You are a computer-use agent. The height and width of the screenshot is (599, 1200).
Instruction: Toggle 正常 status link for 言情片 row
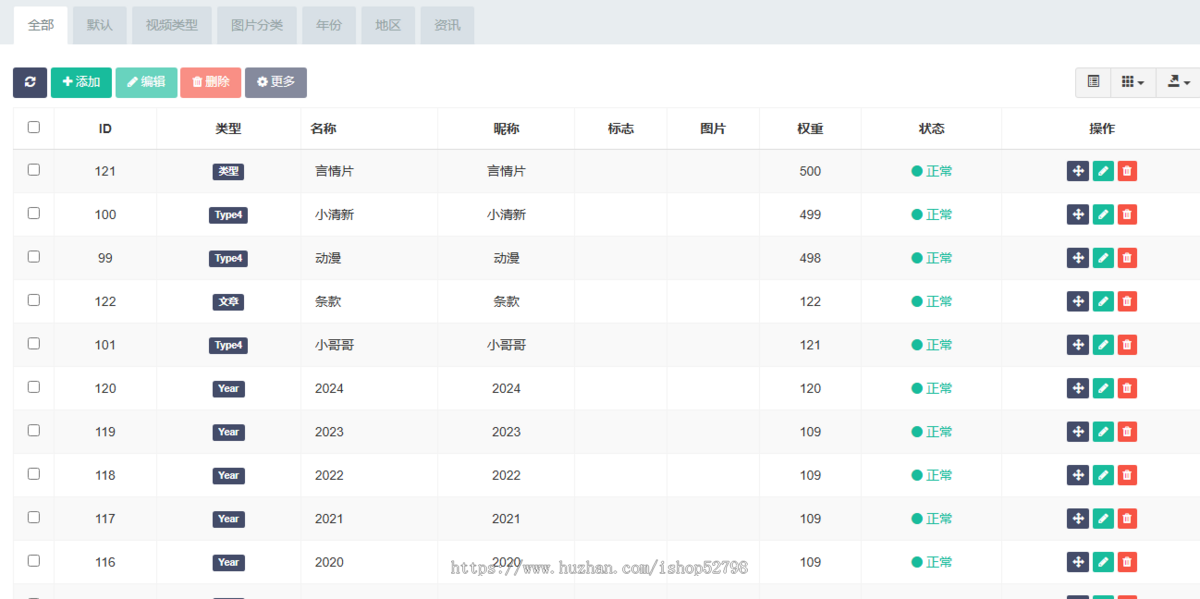point(932,171)
